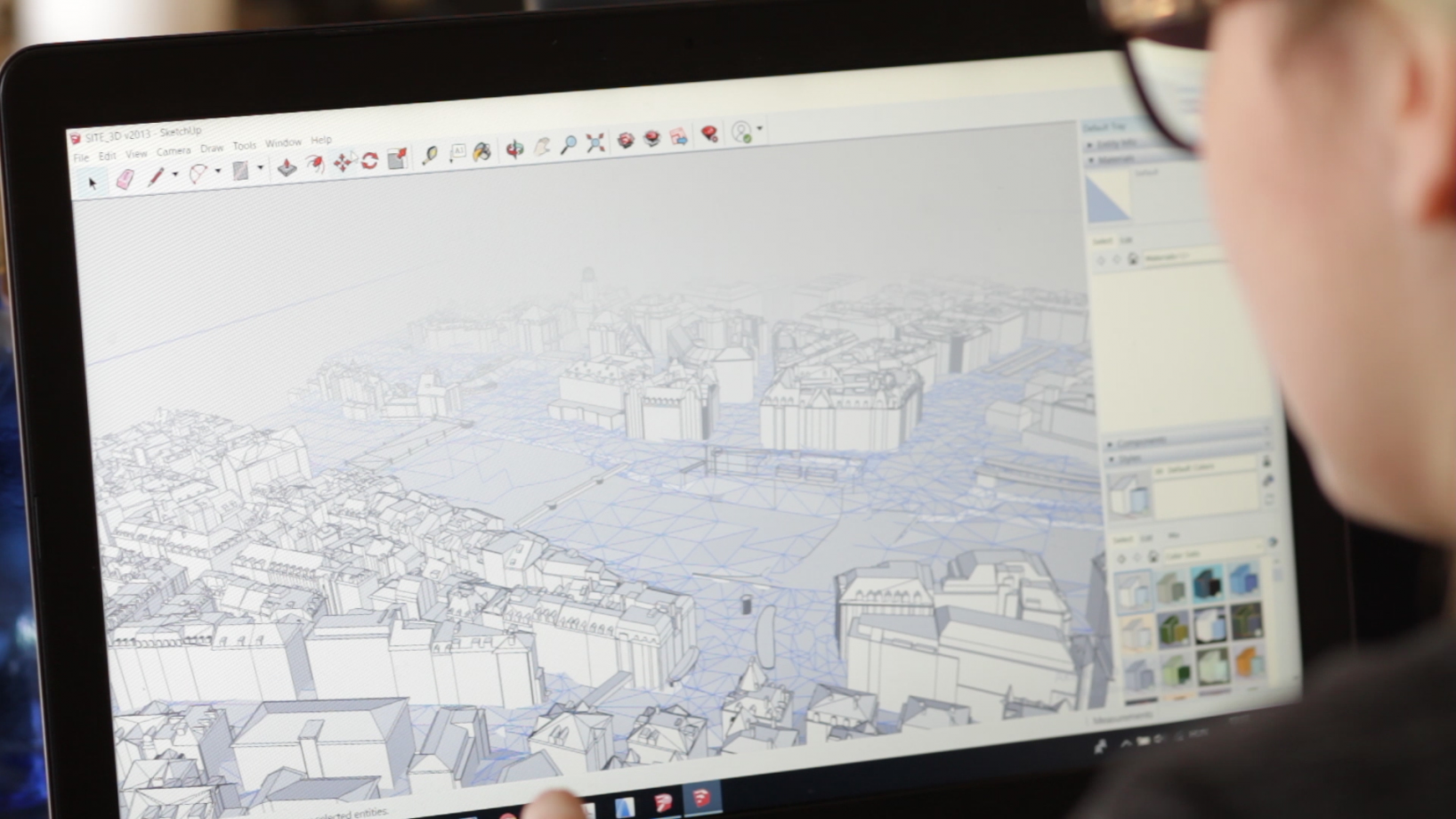Open the Extension Warehouse icon
Screen dimensions: 1456x819
(652, 138)
